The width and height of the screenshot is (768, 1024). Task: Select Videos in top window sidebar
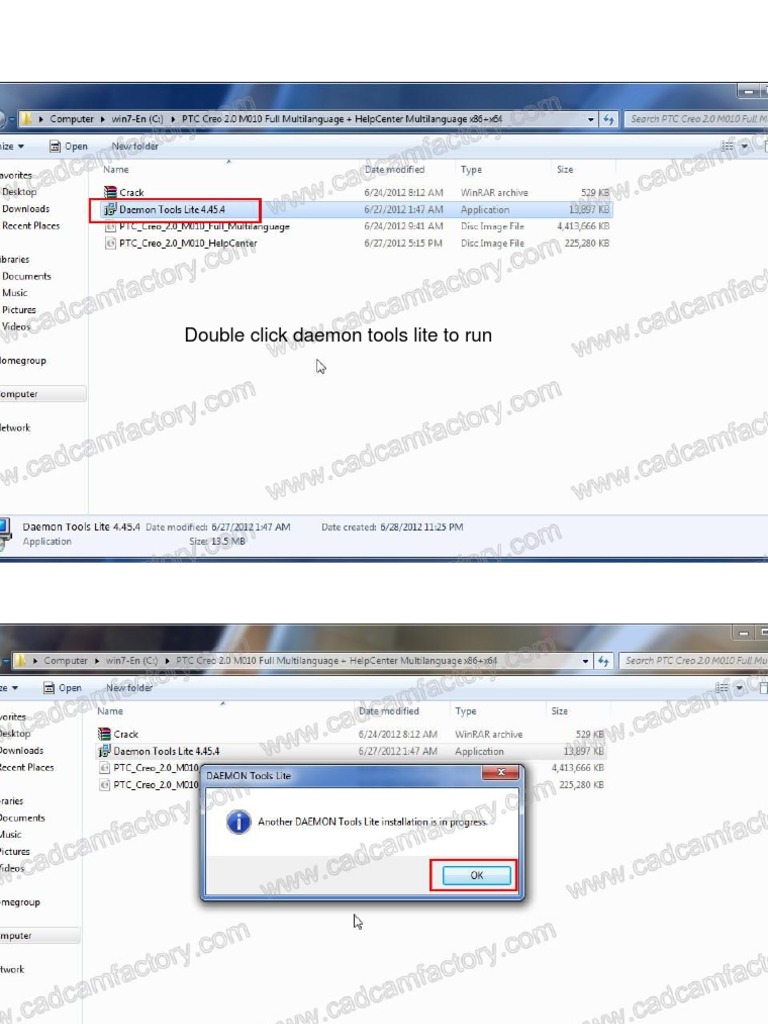pyautogui.click(x=16, y=327)
